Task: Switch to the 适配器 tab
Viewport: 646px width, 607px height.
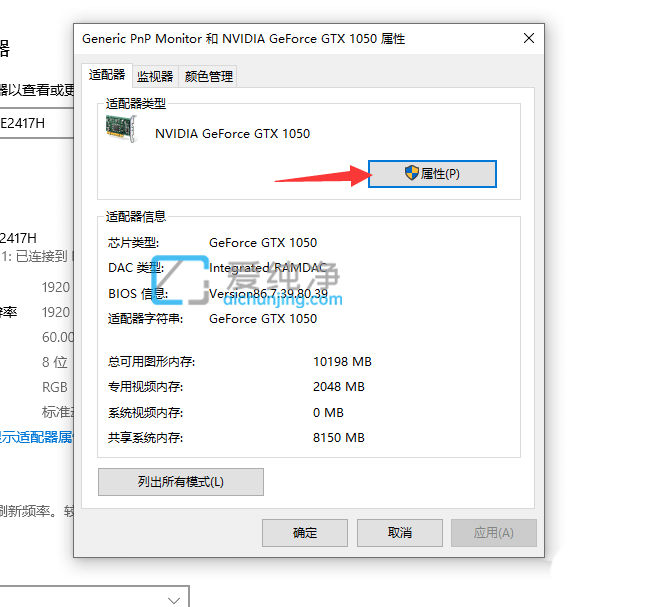Action: tap(107, 75)
